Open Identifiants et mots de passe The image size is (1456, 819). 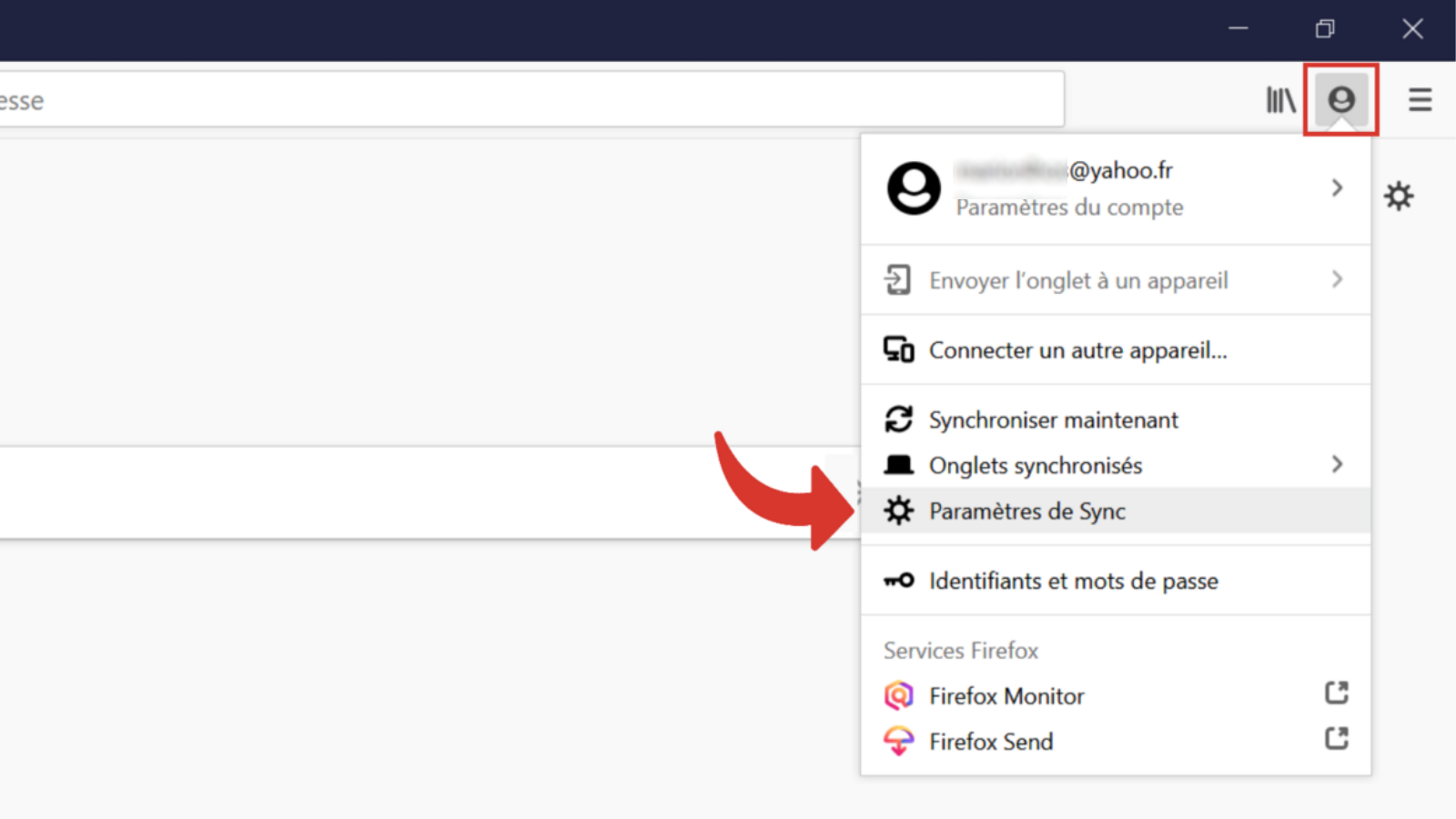pyautogui.click(x=1073, y=581)
